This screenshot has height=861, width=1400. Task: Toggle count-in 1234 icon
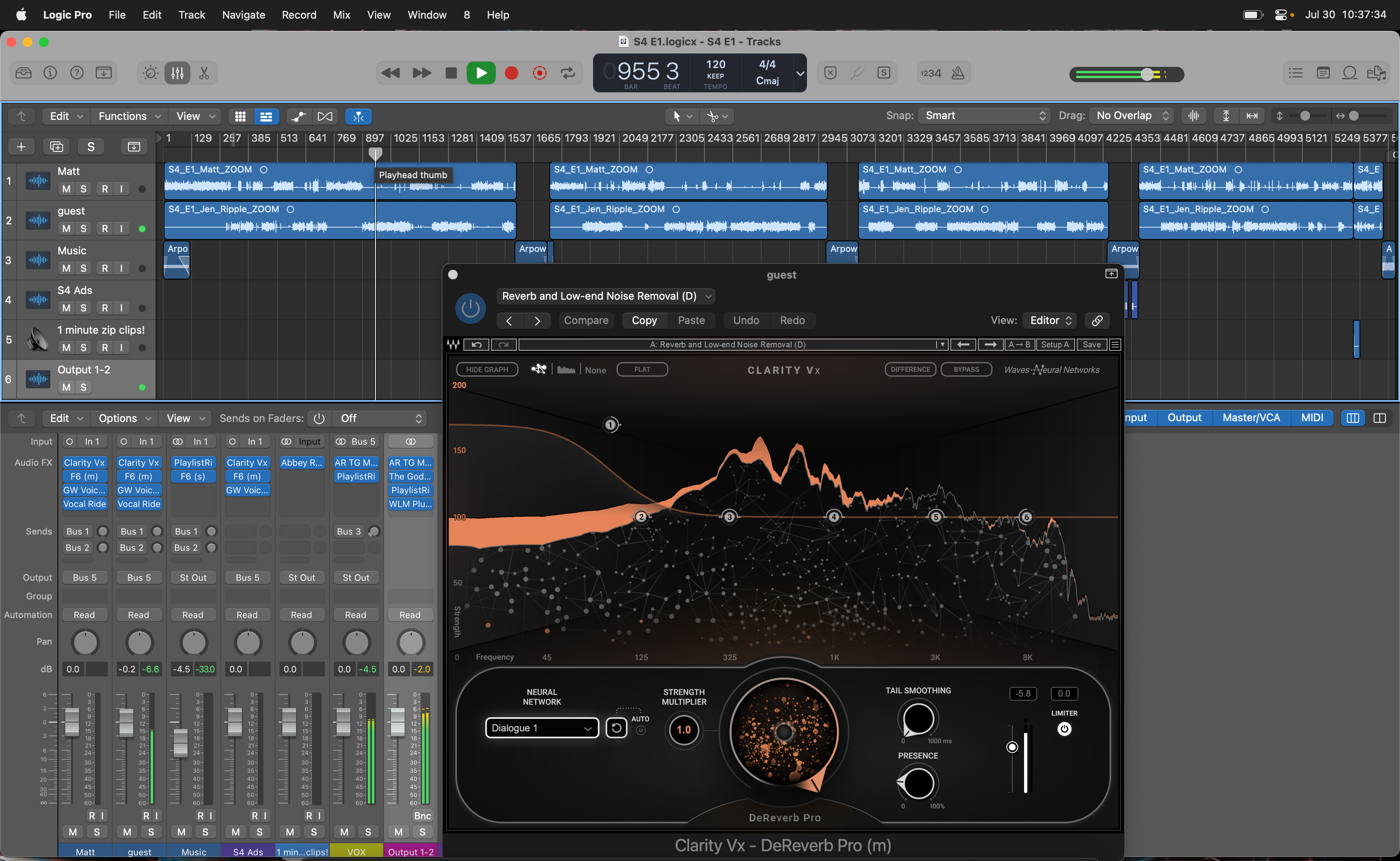(x=930, y=73)
